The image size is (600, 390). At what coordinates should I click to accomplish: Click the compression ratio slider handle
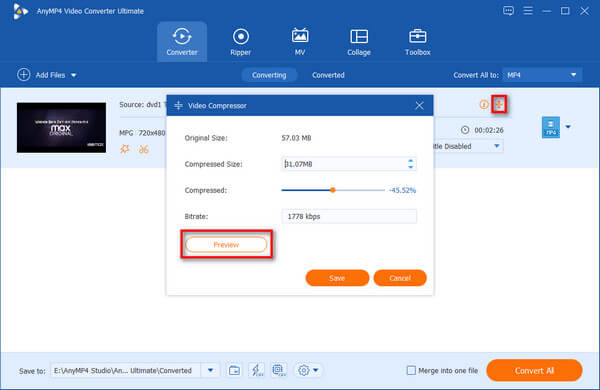(x=333, y=190)
